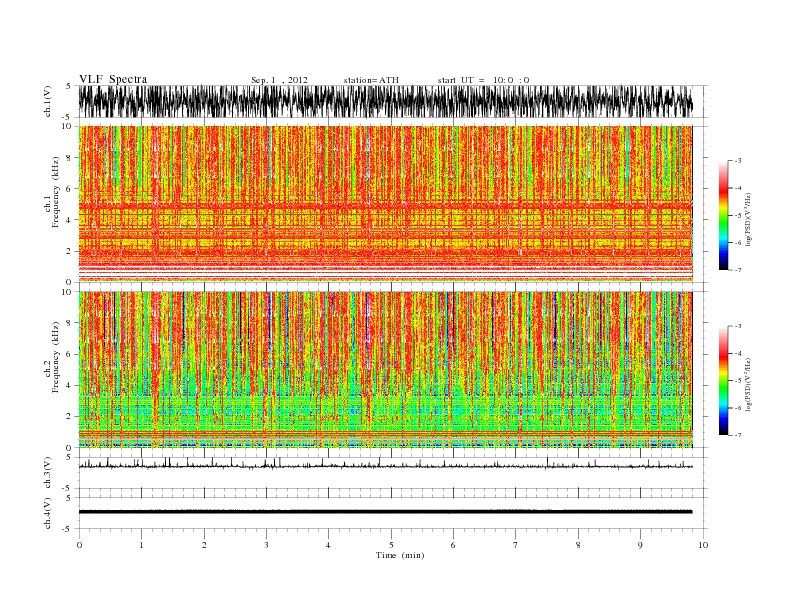Click the ch.1 voltage waveform trace
Viewport: 792px width, 612px height.
click(x=385, y=101)
